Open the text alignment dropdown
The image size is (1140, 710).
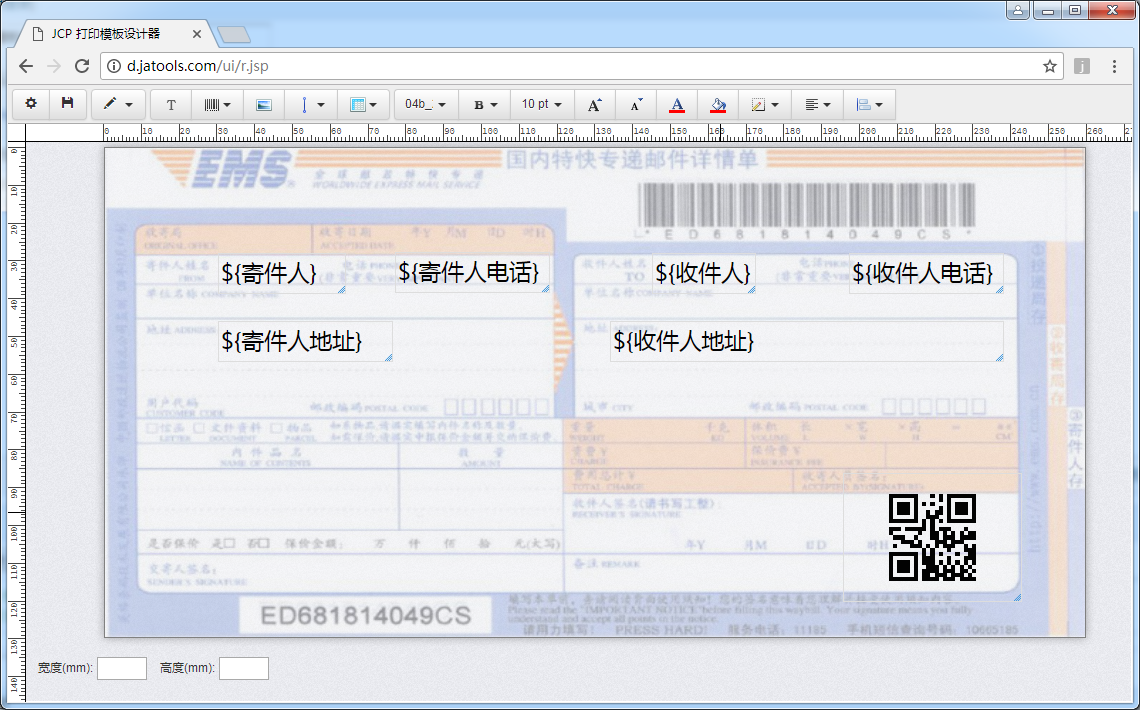click(818, 105)
